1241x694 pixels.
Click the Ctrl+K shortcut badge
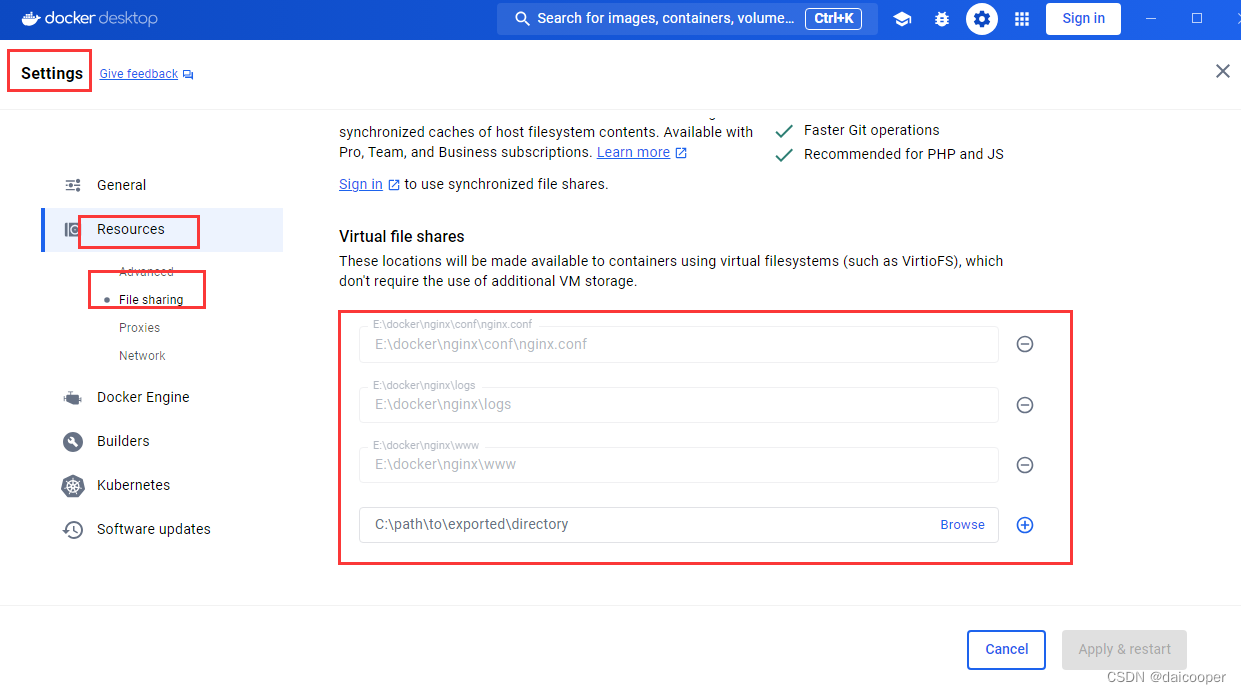833,19
